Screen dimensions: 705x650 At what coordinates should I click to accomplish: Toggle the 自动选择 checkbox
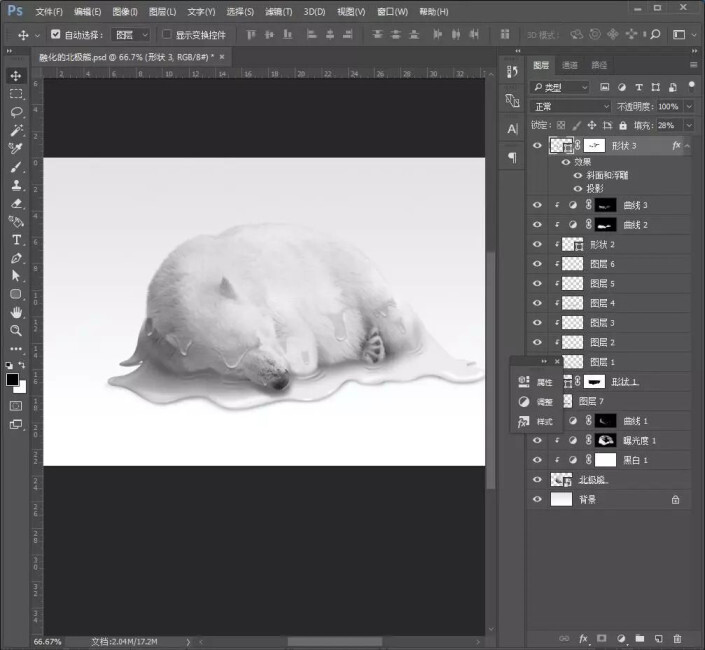coord(56,34)
